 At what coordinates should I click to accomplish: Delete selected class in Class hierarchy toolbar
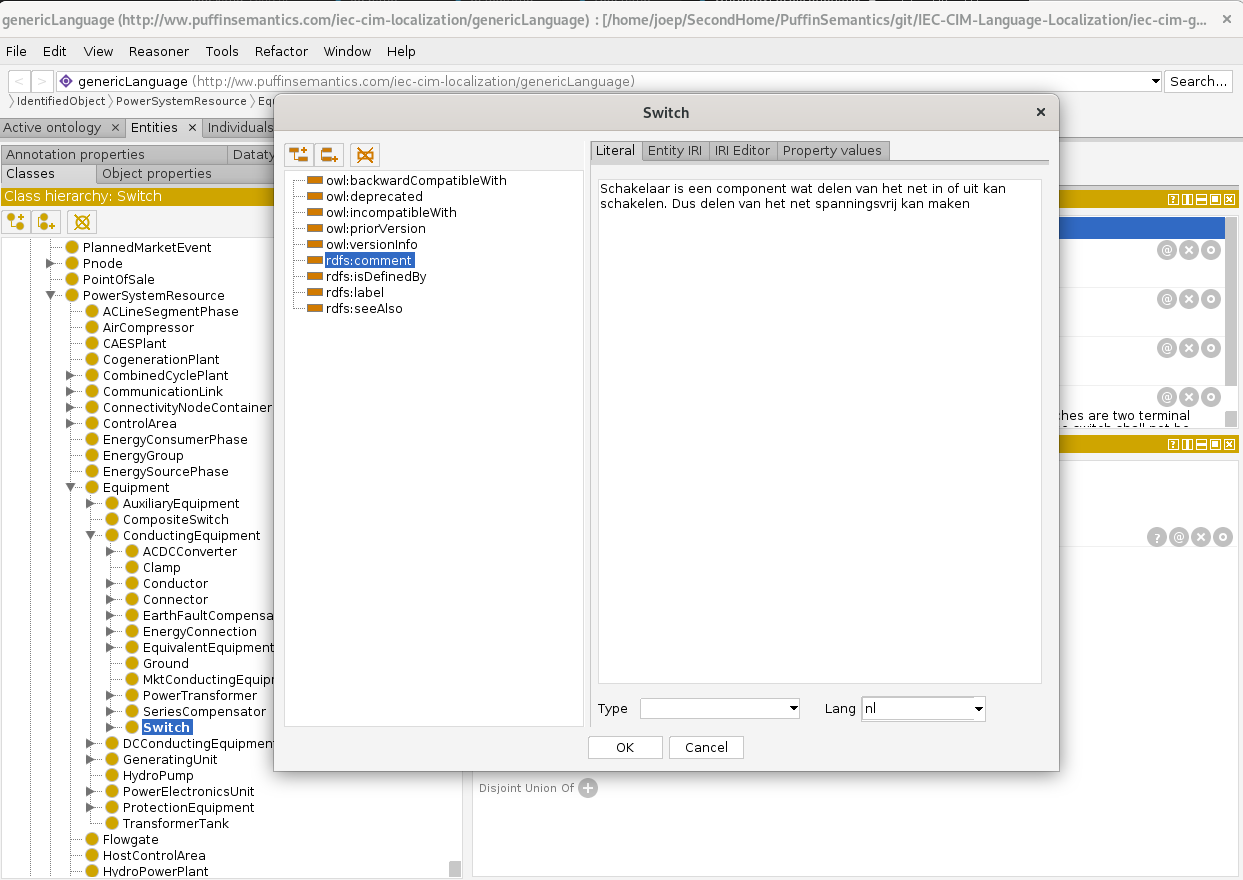pos(82,221)
